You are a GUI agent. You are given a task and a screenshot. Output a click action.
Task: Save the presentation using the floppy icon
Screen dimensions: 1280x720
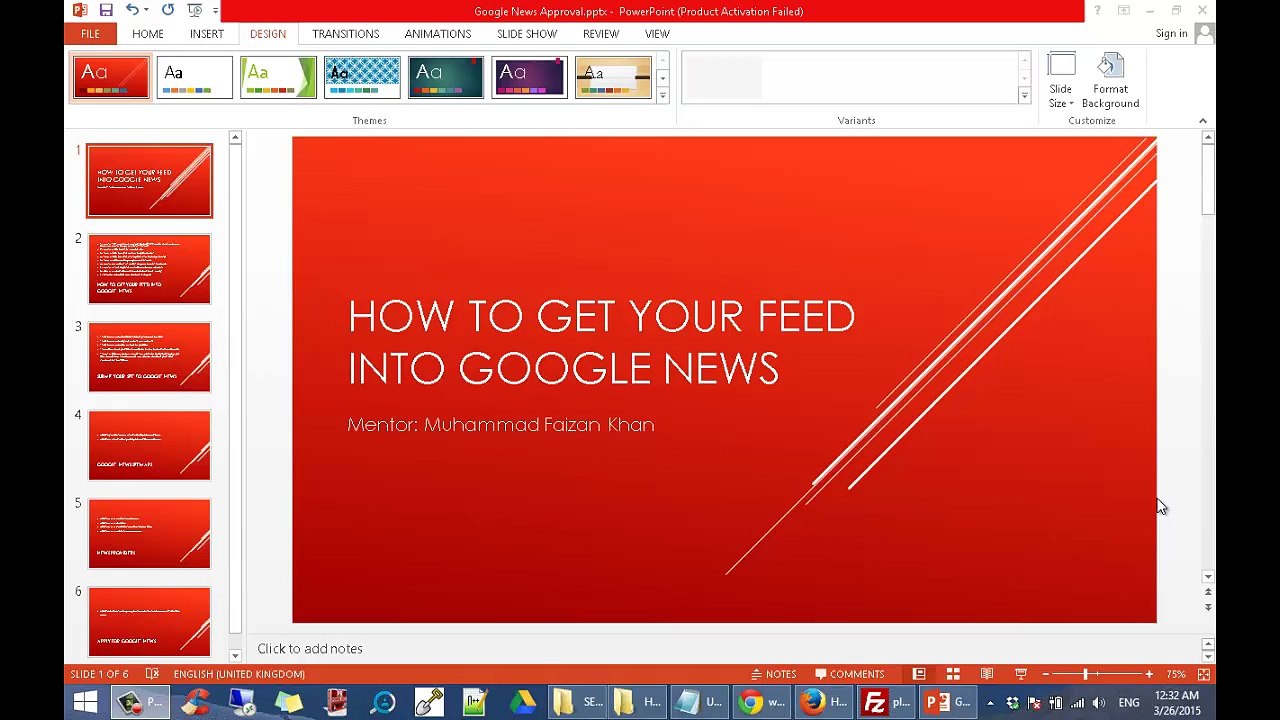coord(106,10)
